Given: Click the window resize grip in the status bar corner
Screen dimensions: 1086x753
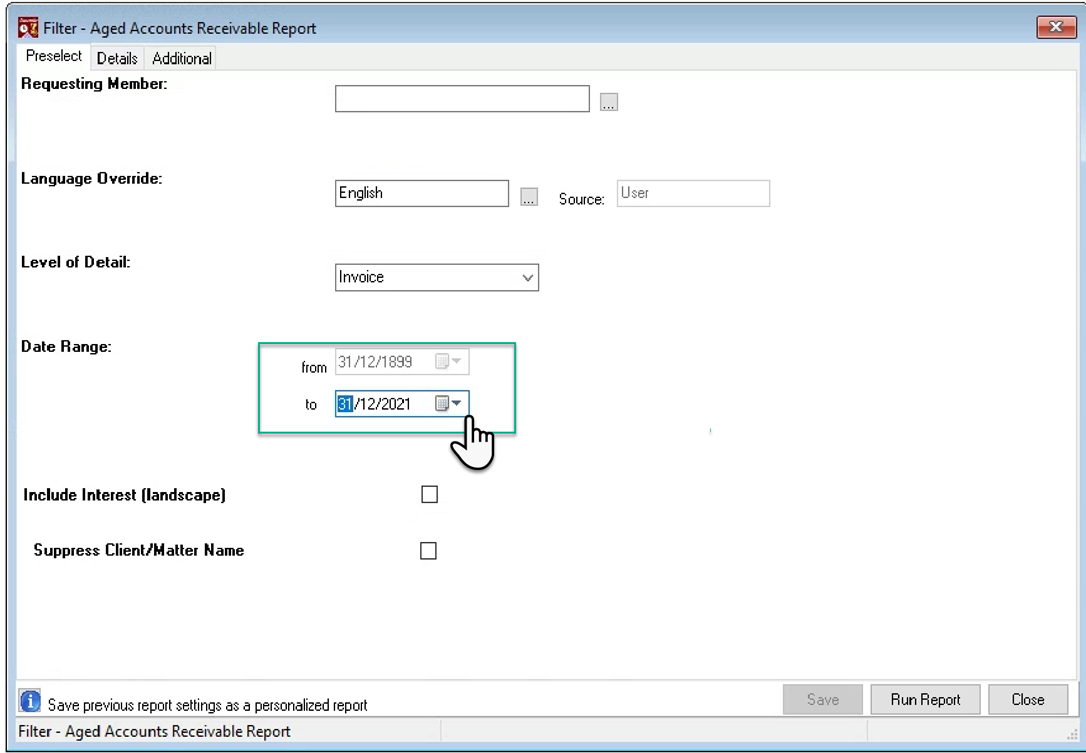Looking at the screenshot, I should tap(1073, 735).
